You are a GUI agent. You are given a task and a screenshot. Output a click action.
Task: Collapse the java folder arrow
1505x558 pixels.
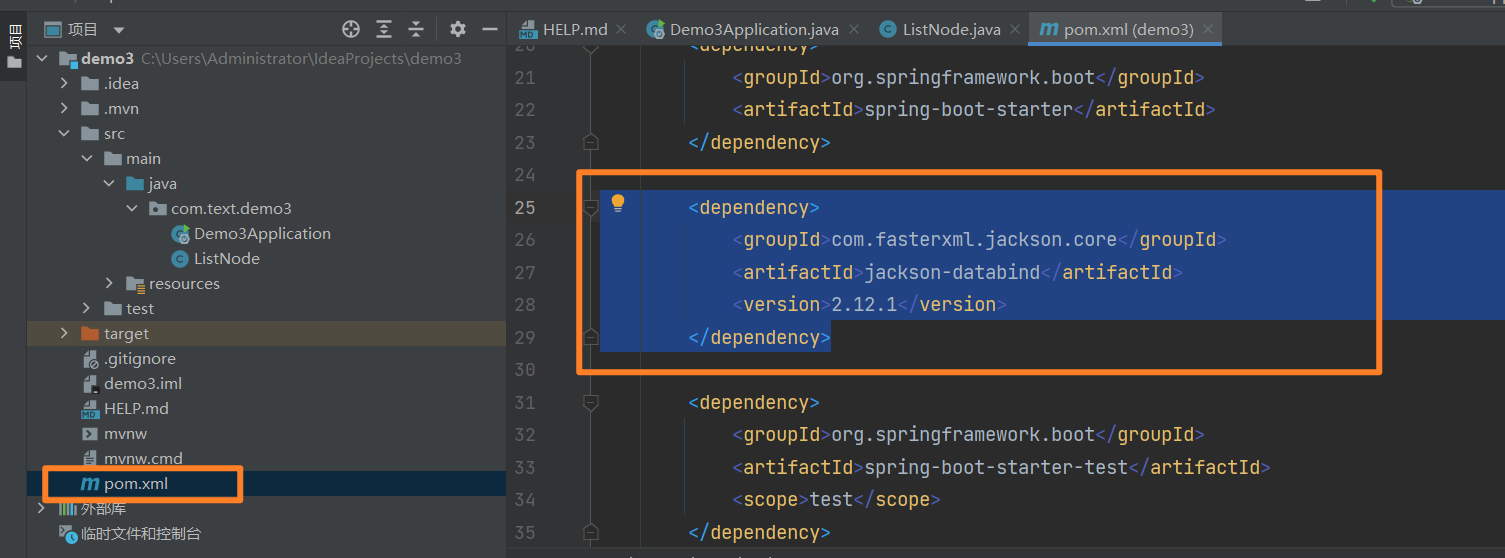pyautogui.click(x=109, y=184)
